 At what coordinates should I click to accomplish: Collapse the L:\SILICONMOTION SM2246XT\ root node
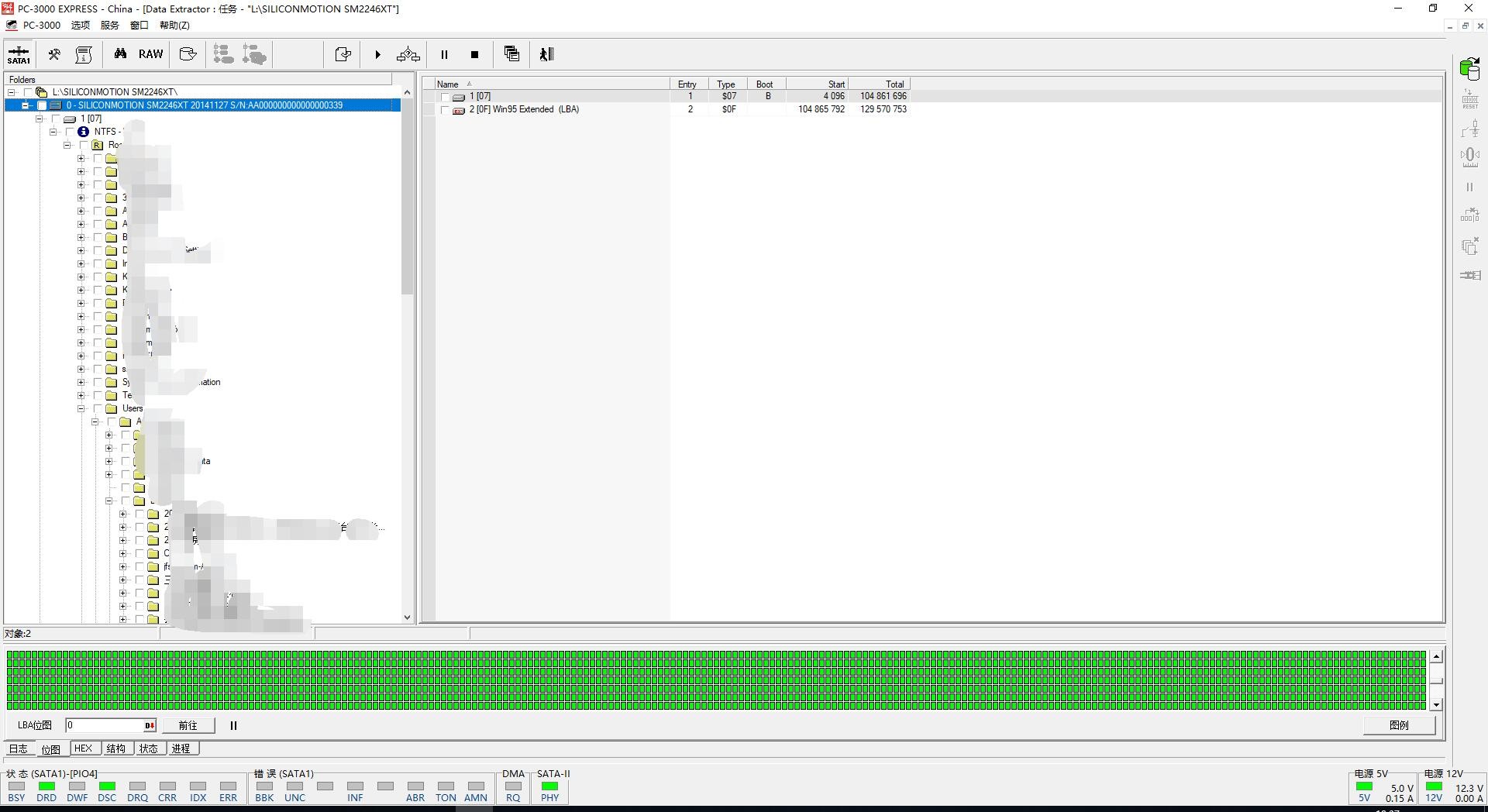12,92
